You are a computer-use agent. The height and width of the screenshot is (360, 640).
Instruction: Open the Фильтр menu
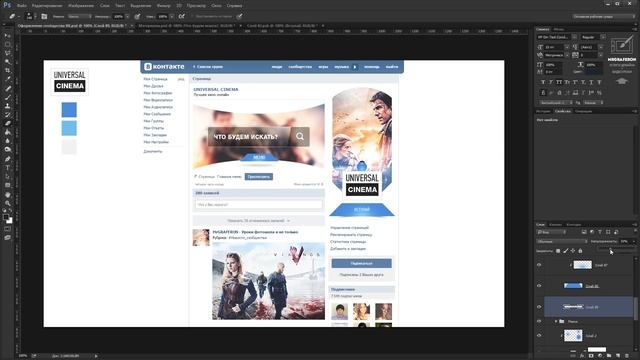click(x=164, y=6)
